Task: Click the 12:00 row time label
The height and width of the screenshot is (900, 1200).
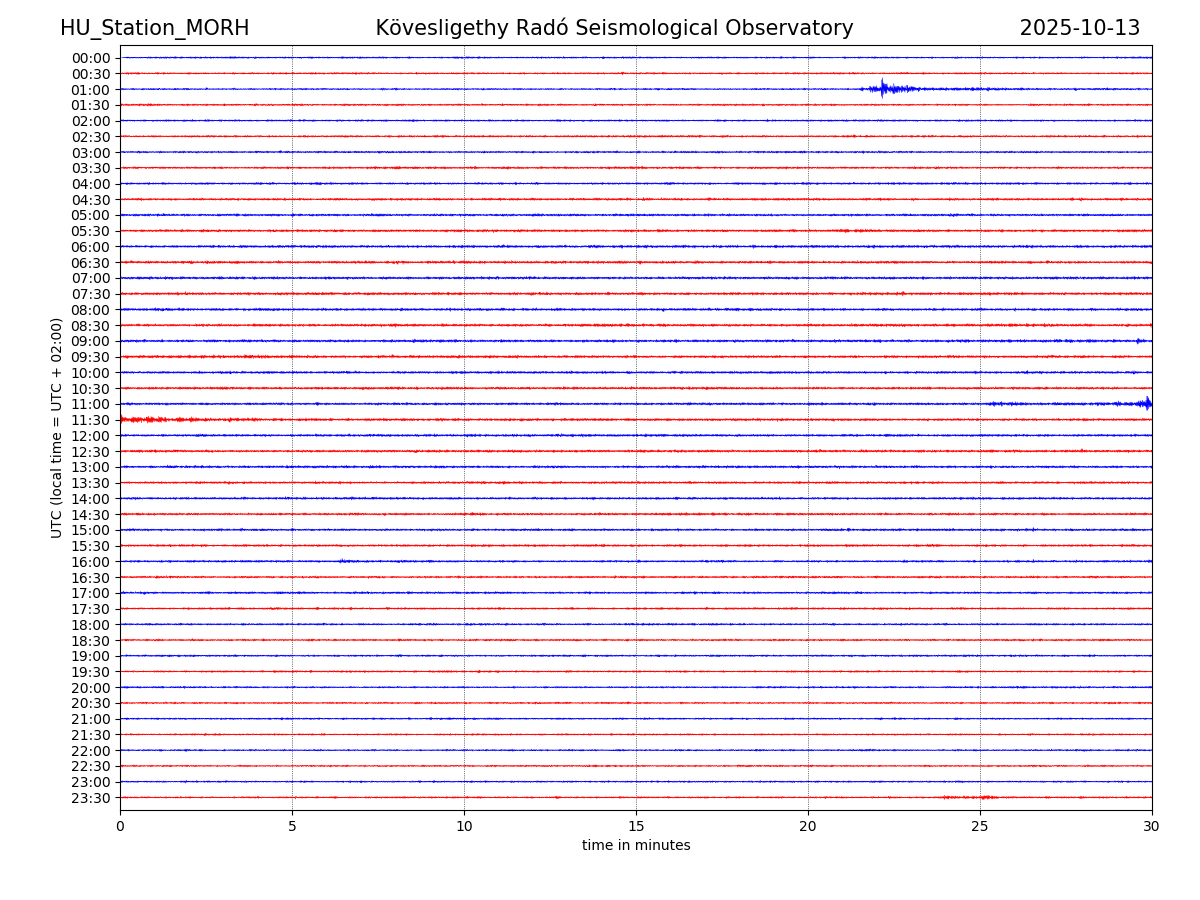Action: click(x=91, y=436)
